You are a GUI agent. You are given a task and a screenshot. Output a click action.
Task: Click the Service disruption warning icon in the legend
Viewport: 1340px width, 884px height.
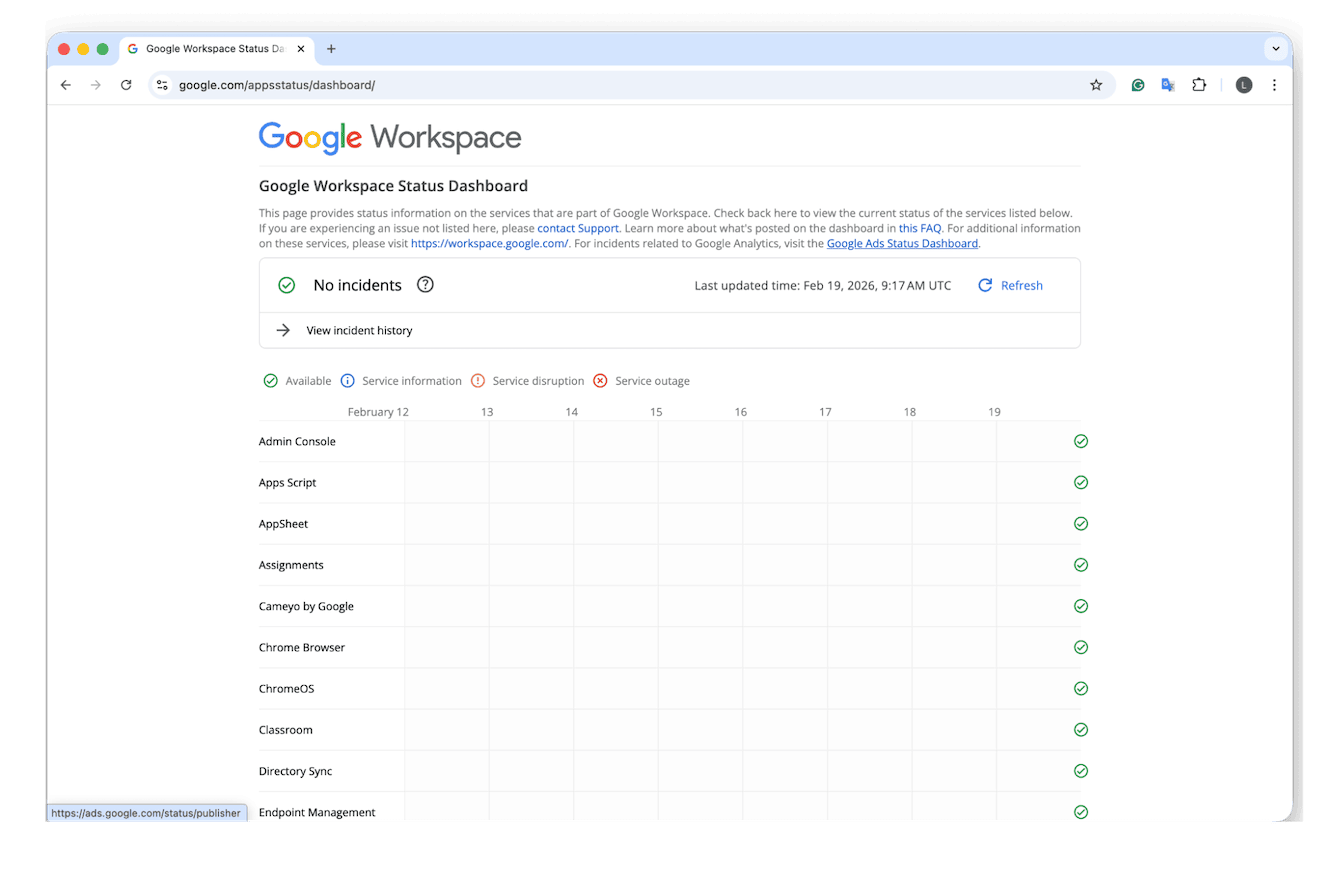point(478,380)
